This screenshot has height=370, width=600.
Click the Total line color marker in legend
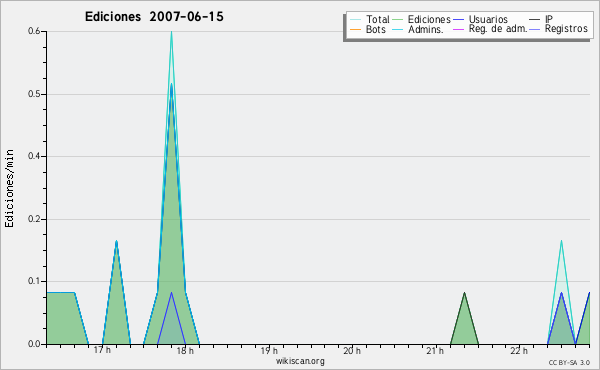click(x=355, y=20)
